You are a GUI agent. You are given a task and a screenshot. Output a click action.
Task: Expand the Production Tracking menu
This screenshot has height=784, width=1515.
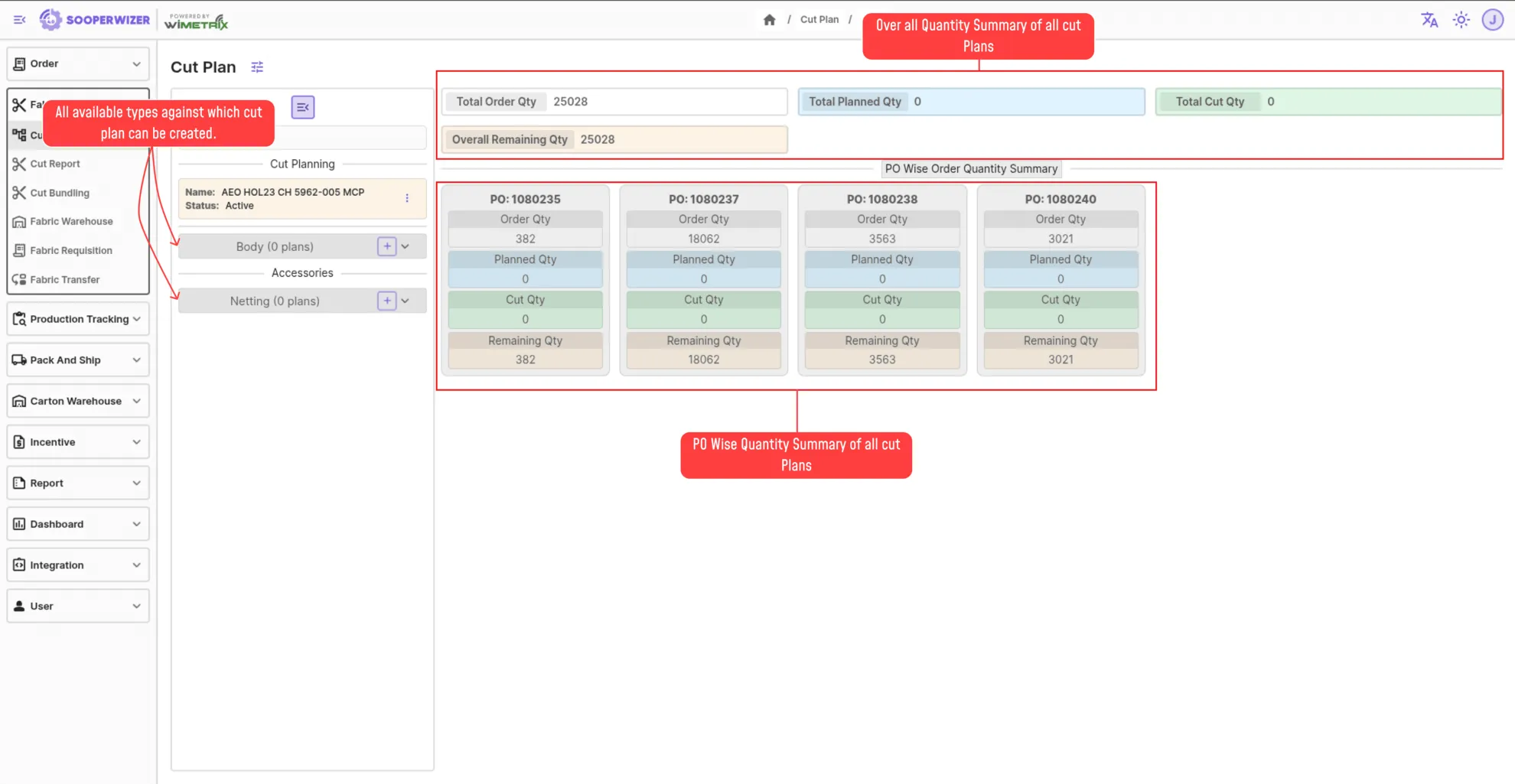[78, 319]
